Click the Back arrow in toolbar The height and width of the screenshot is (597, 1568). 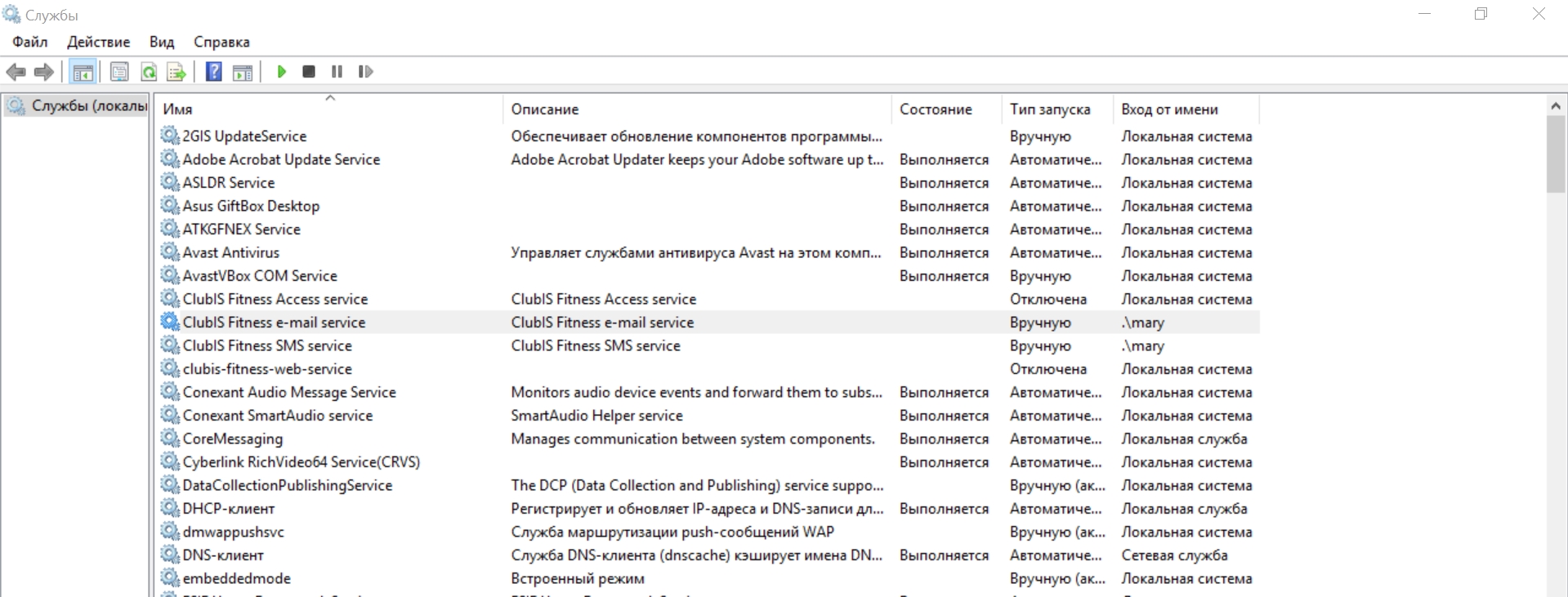(x=16, y=72)
